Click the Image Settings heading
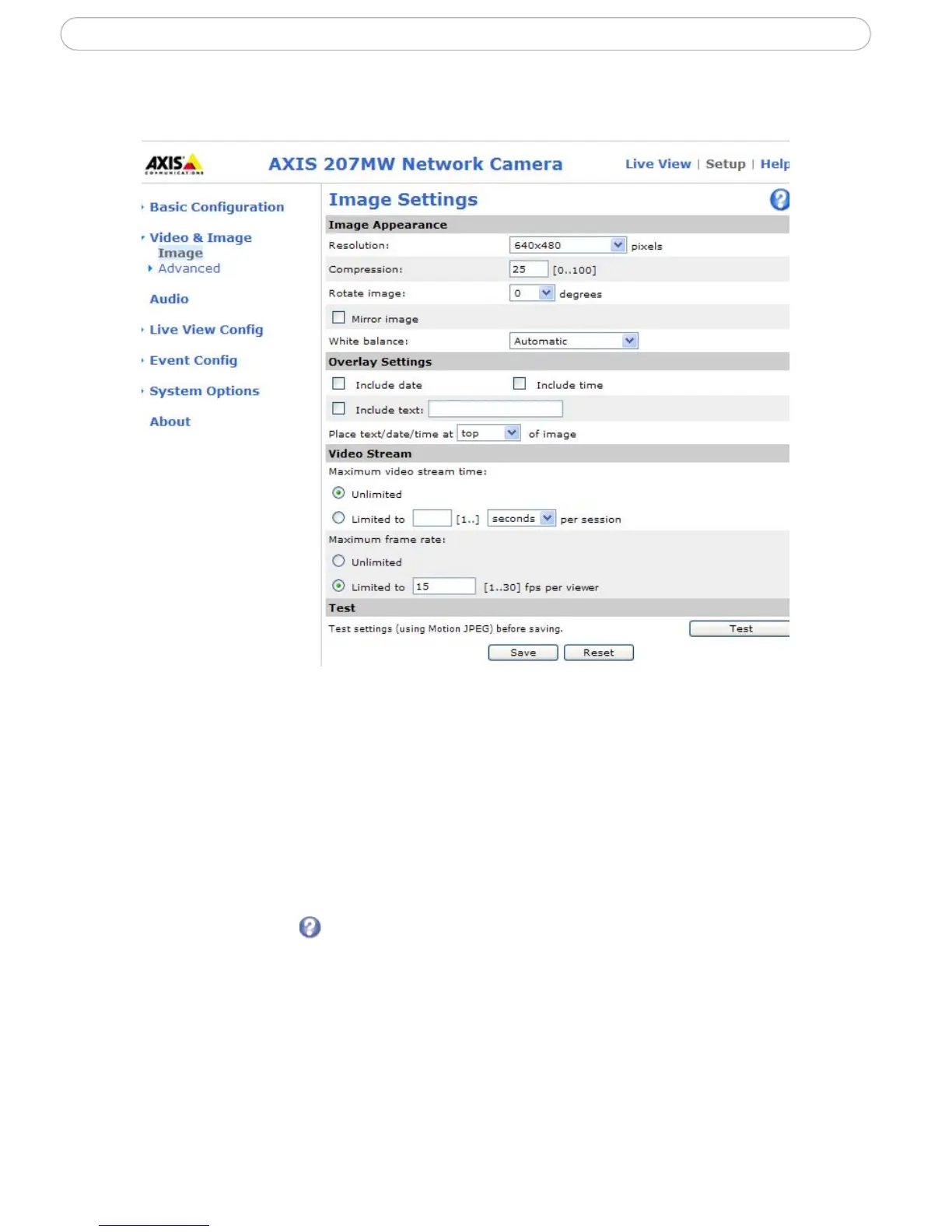This screenshot has height=1232, width=952. point(403,200)
